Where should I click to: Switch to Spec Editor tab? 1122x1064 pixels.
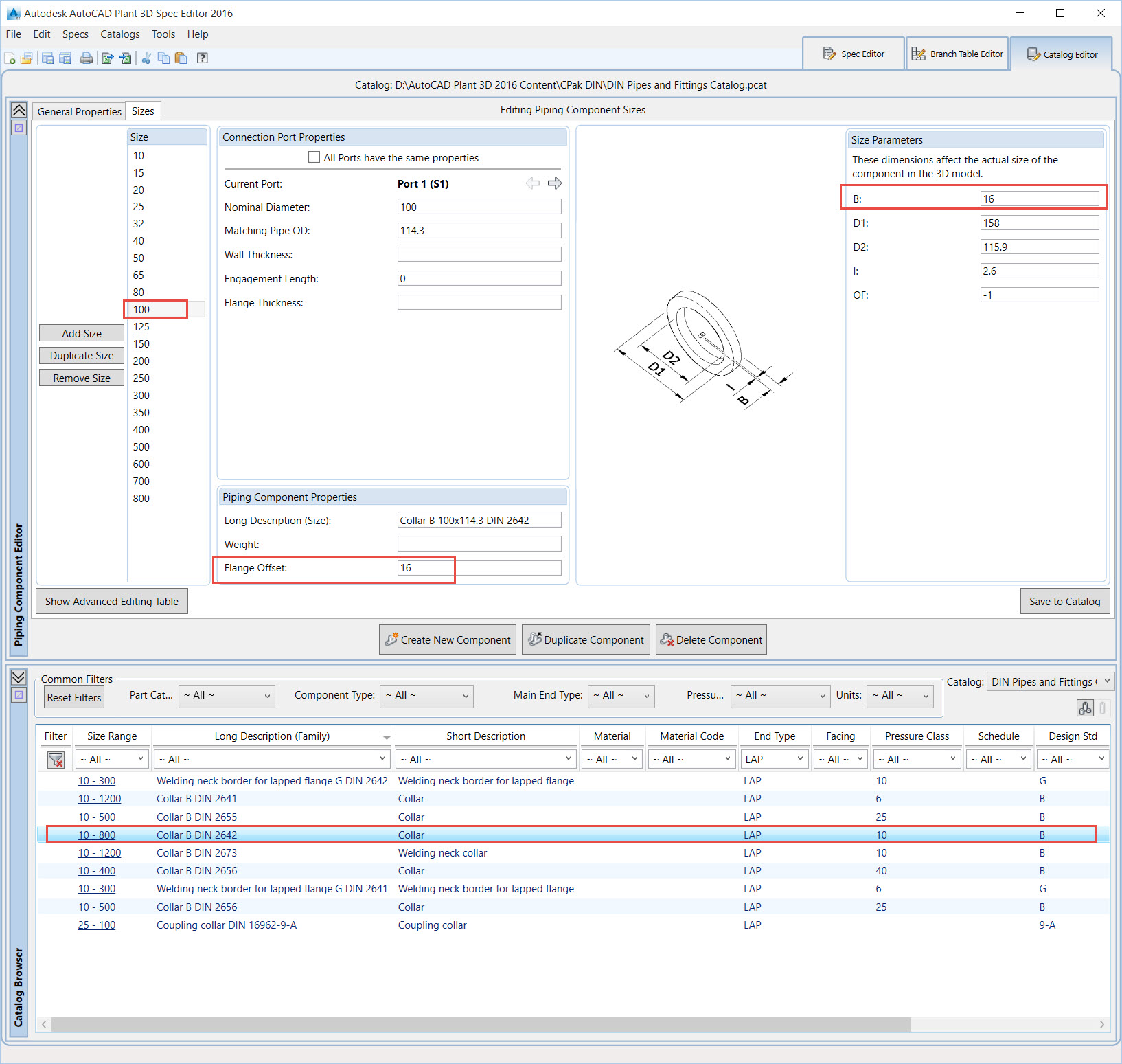tap(854, 54)
